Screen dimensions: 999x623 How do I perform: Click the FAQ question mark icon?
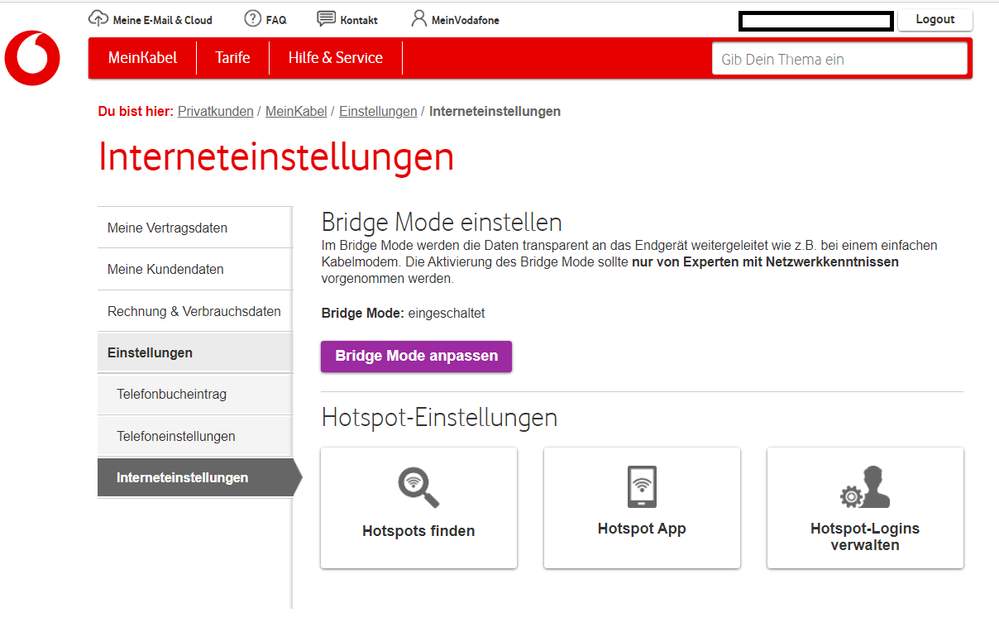coord(253,18)
